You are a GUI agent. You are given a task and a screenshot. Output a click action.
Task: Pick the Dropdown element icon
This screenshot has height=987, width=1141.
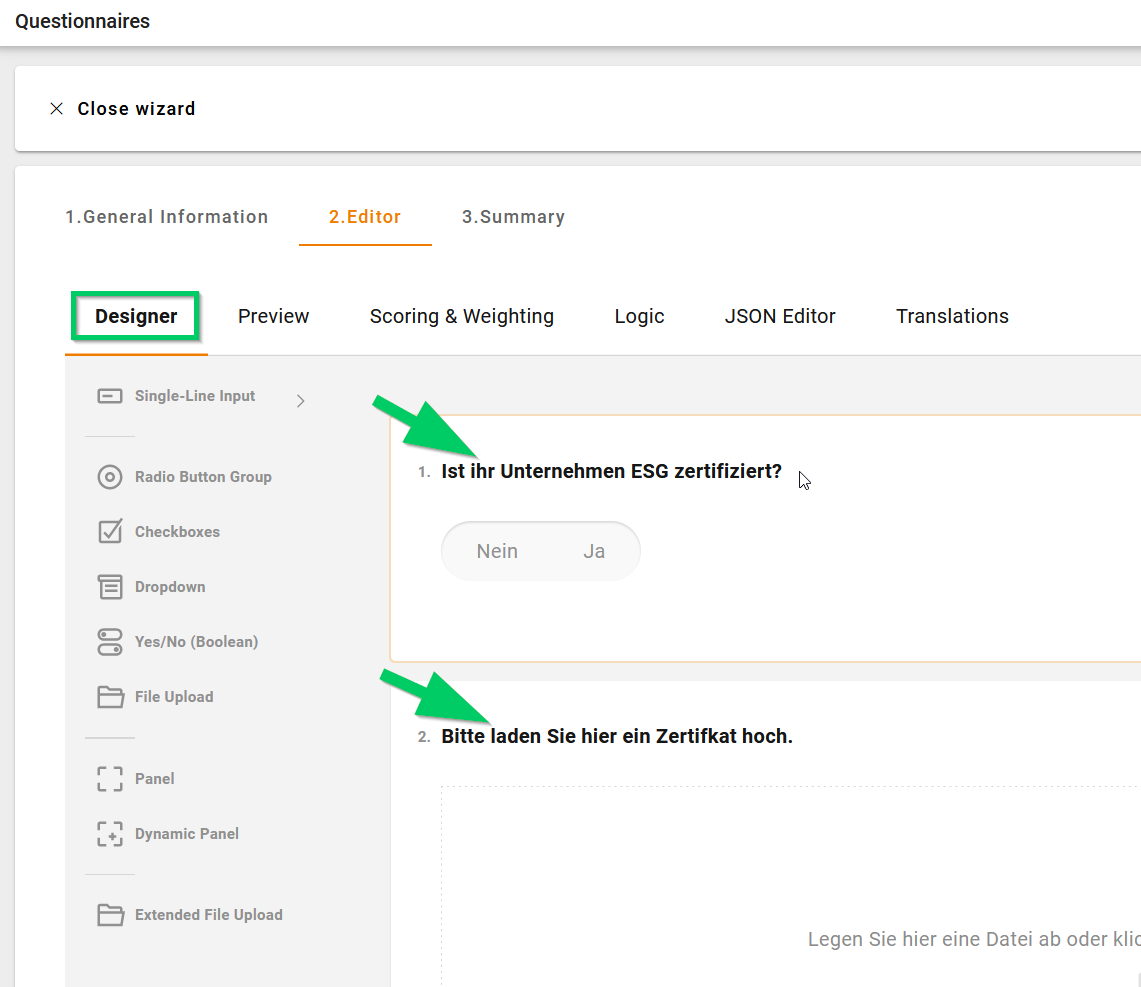click(110, 587)
